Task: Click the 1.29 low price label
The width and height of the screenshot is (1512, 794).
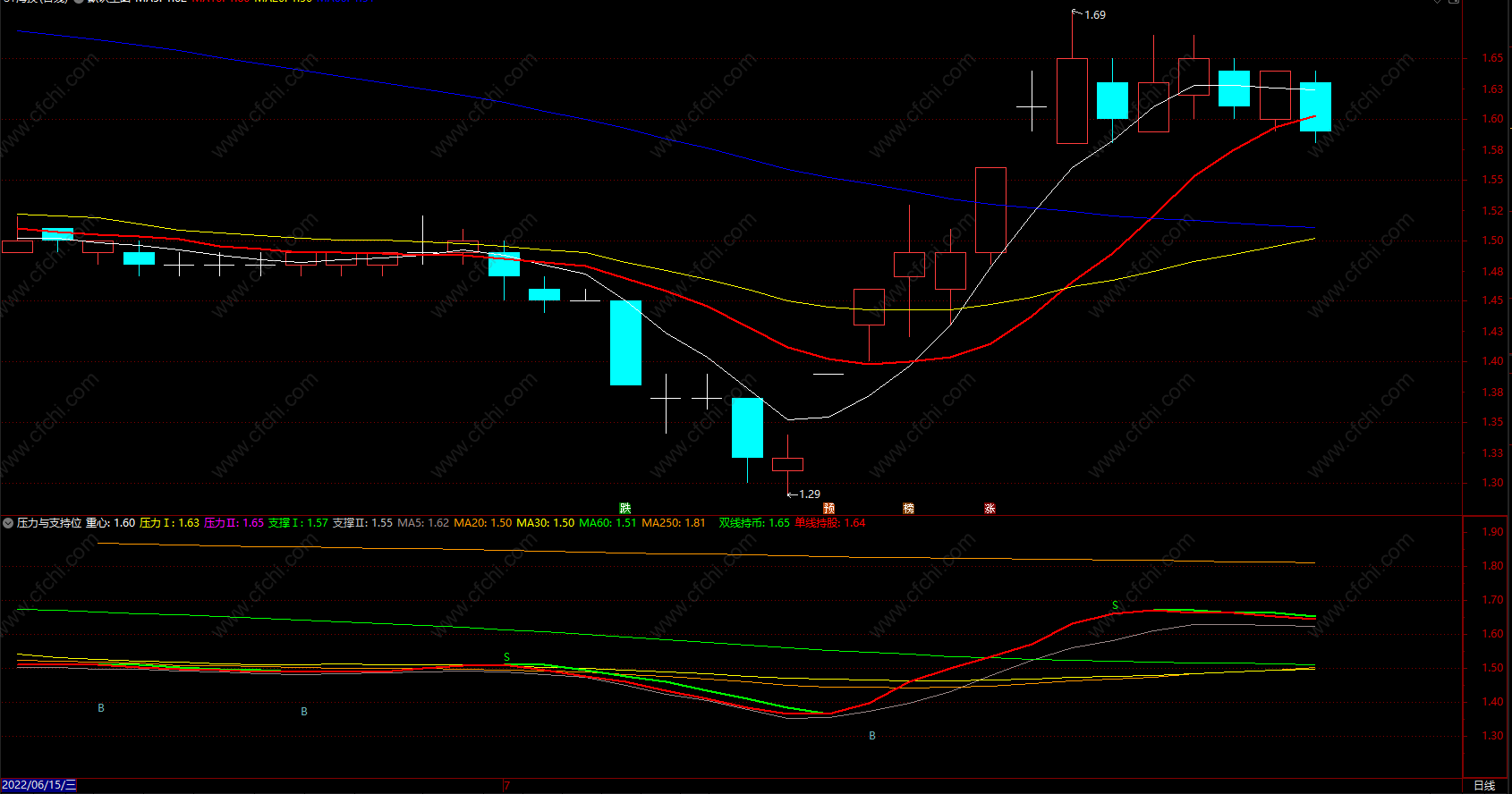Action: pos(810,494)
